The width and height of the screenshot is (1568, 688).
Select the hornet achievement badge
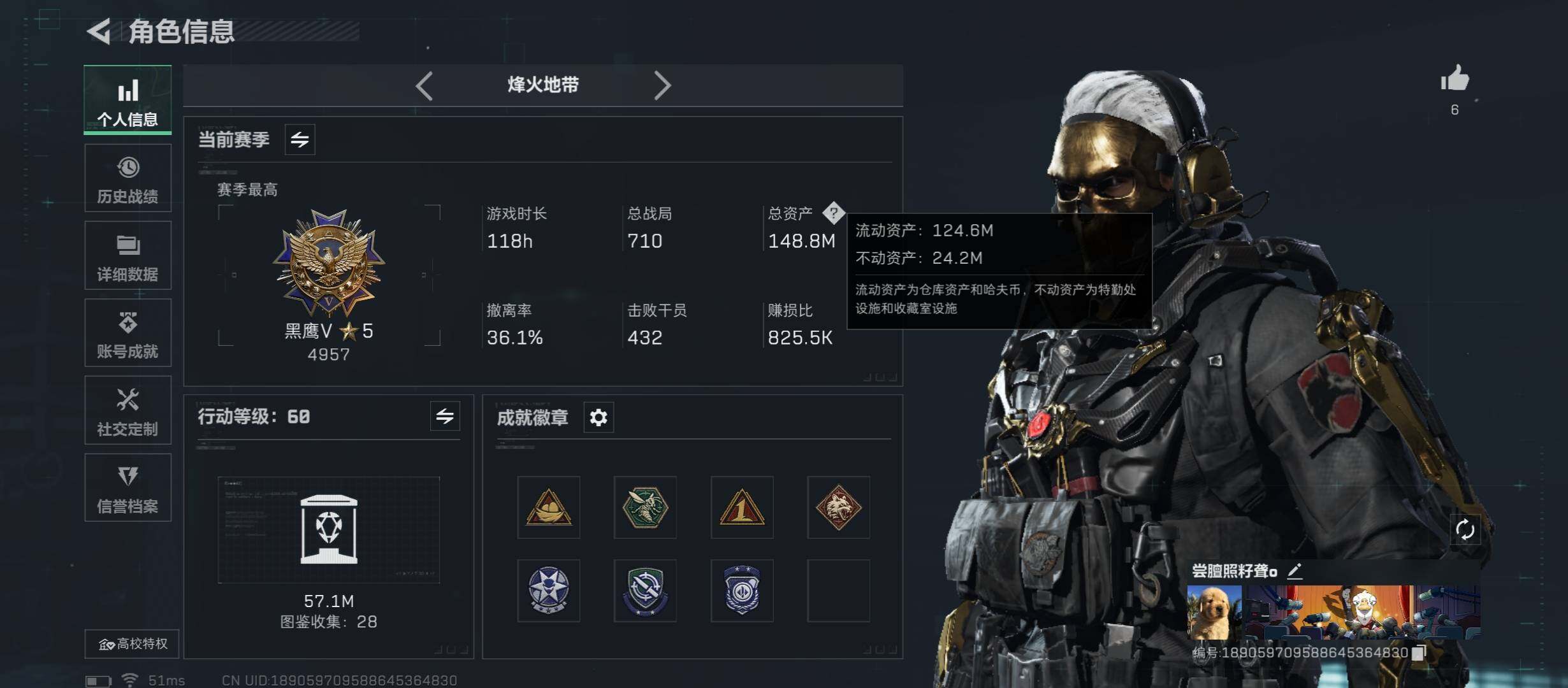[645, 507]
